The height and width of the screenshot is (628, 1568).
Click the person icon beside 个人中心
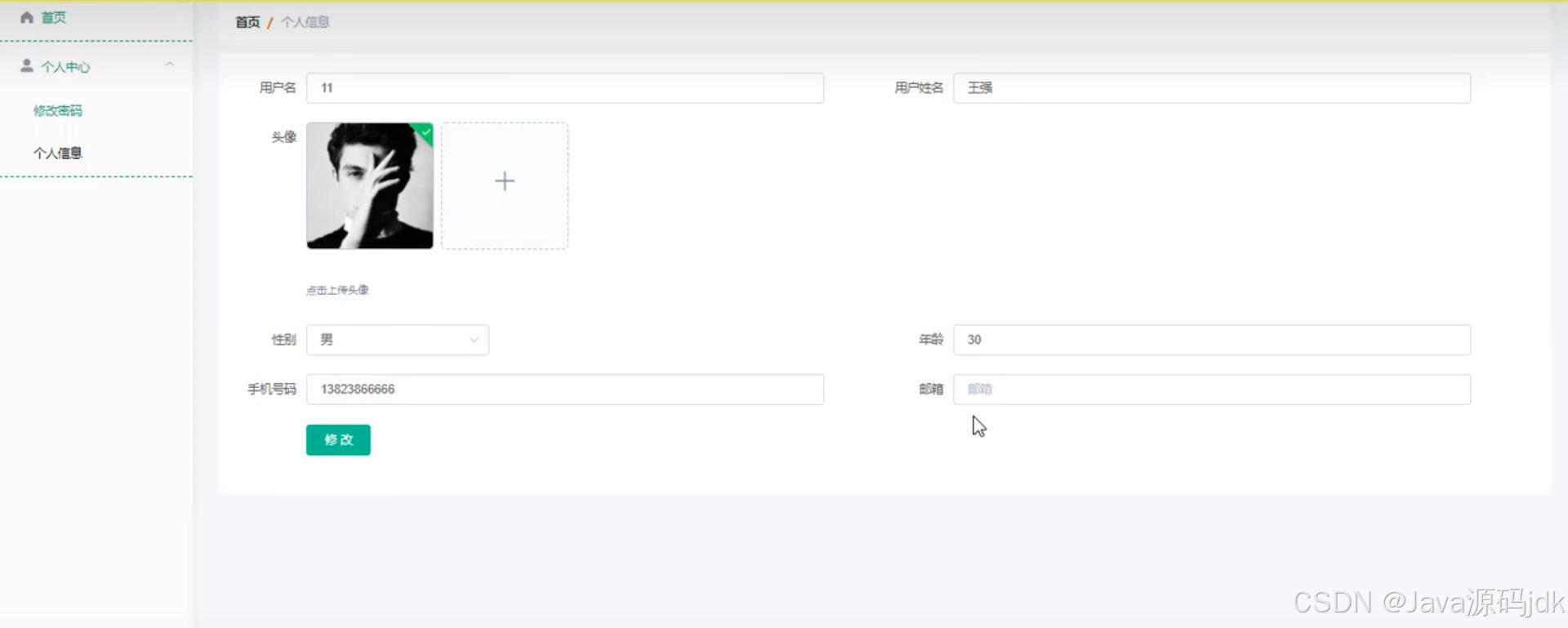pos(27,65)
